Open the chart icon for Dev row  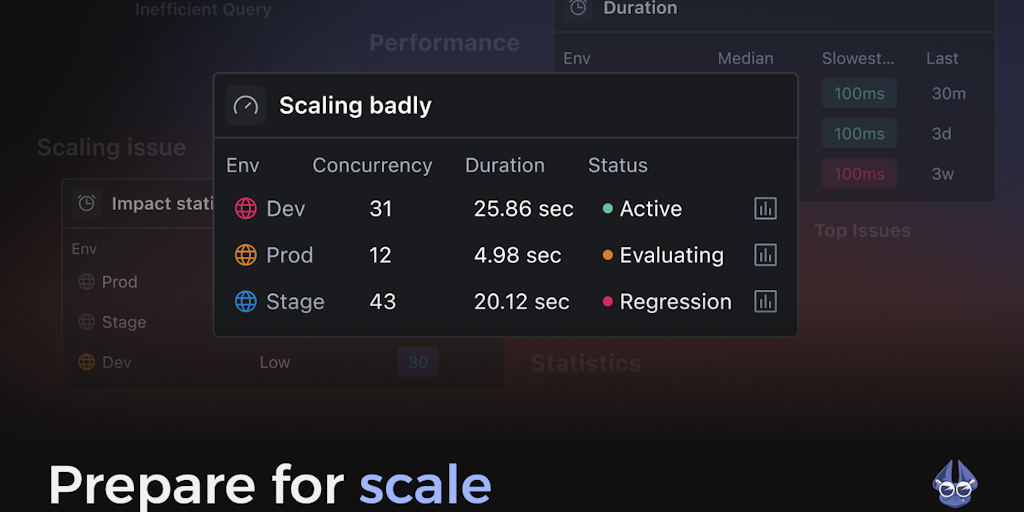(x=765, y=208)
